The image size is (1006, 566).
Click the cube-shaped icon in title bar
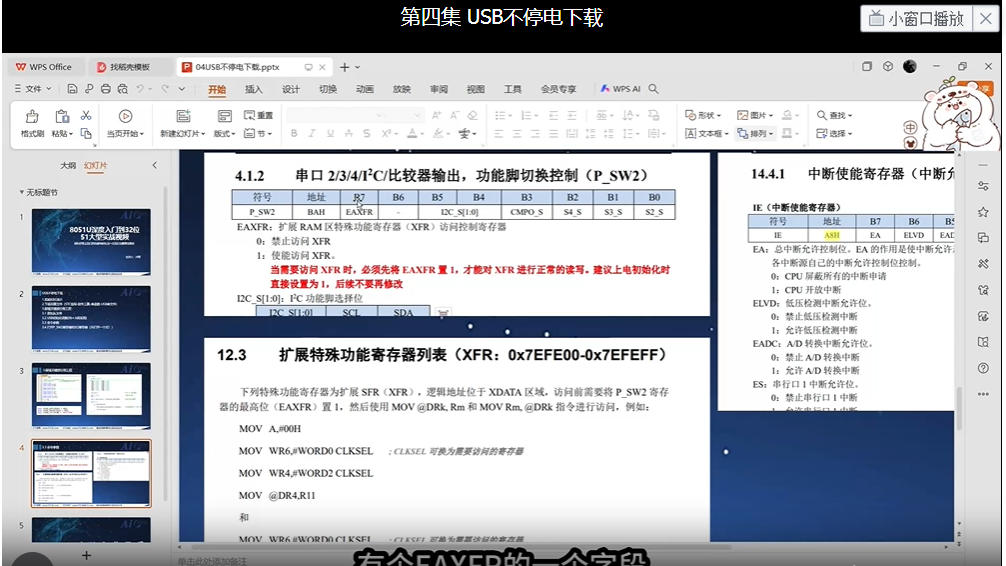click(888, 66)
